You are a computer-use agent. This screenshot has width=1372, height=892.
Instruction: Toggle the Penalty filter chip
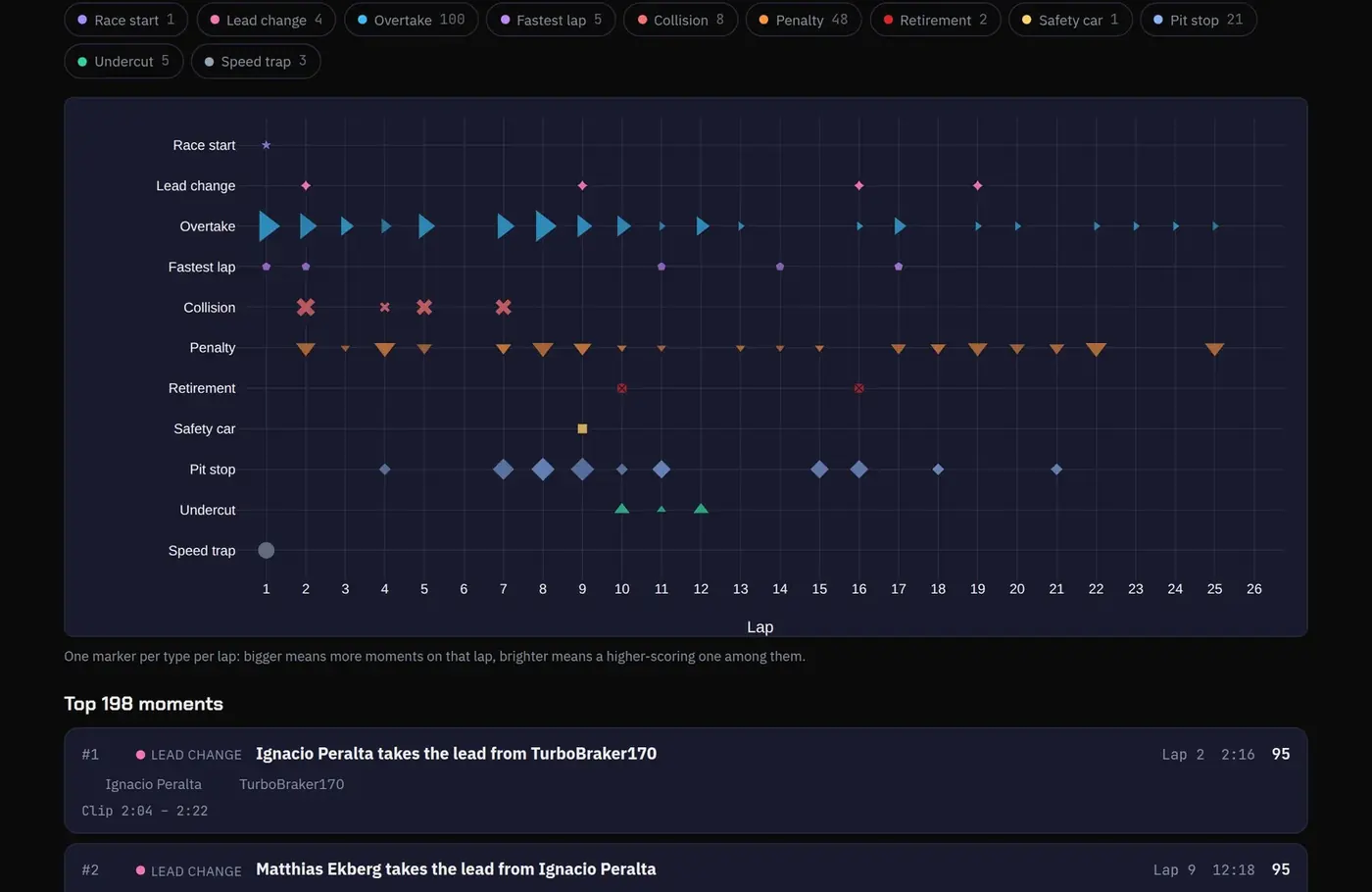tap(804, 20)
